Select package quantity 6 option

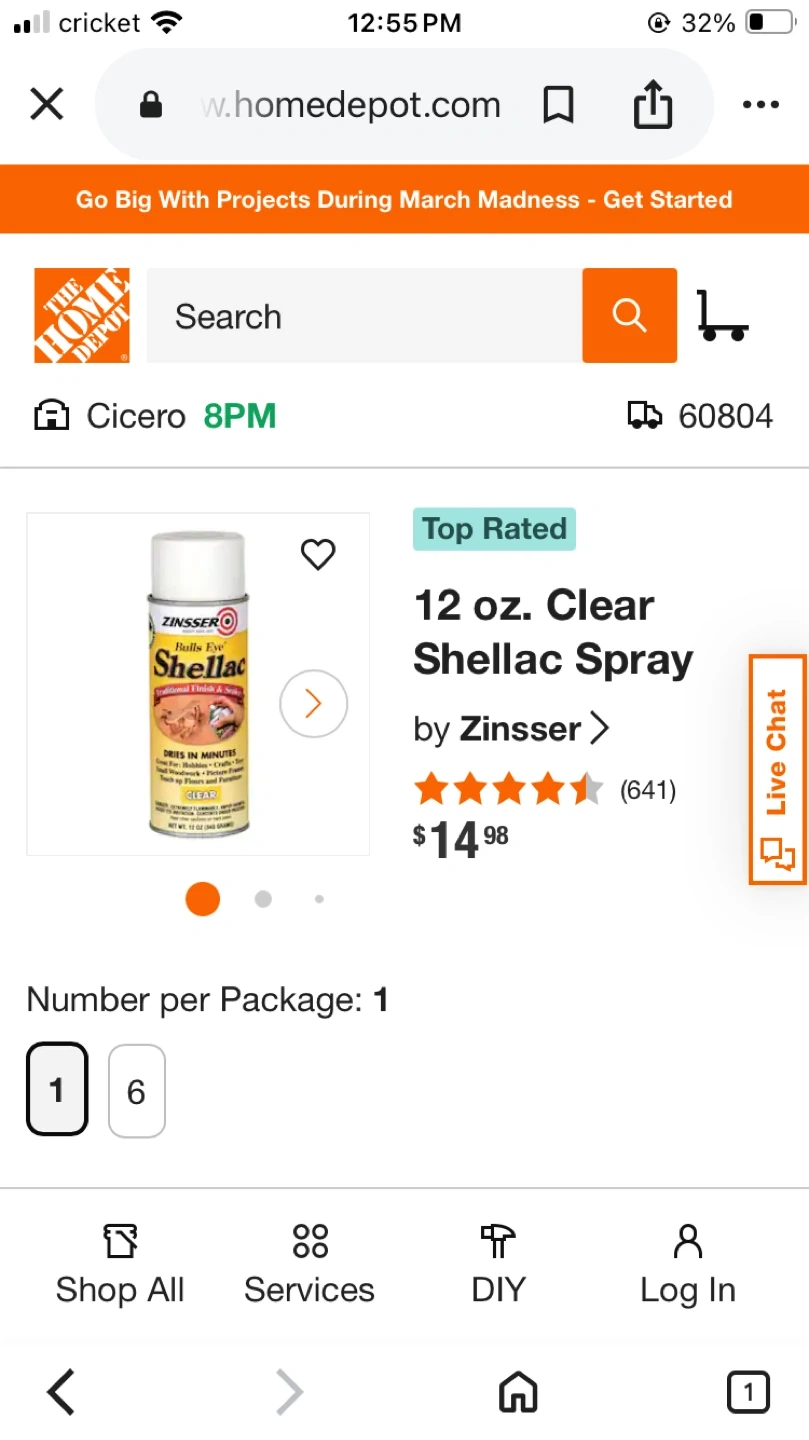tap(136, 1091)
